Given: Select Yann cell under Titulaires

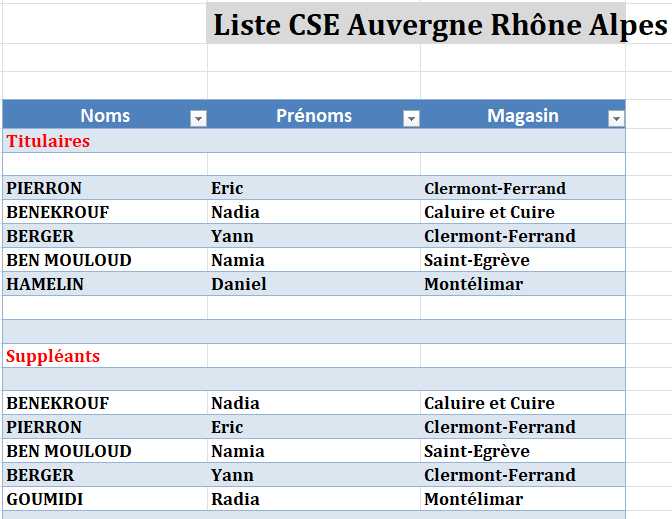Looking at the screenshot, I should [x=232, y=236].
